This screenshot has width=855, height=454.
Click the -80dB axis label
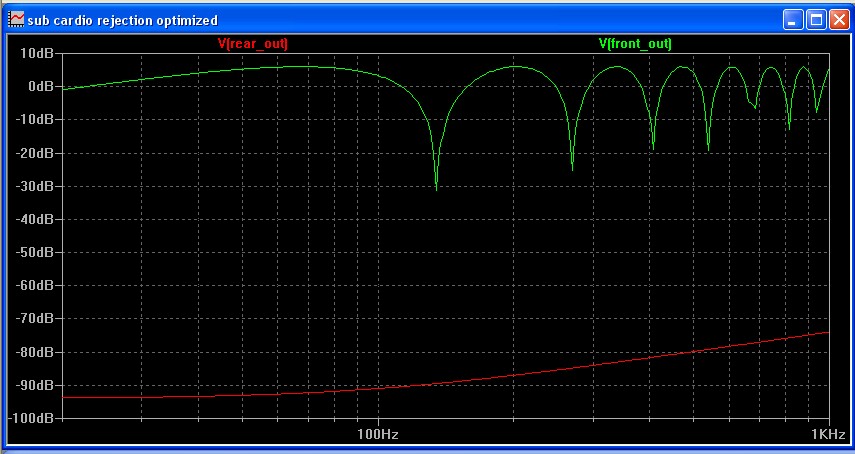pyautogui.click(x=34, y=352)
